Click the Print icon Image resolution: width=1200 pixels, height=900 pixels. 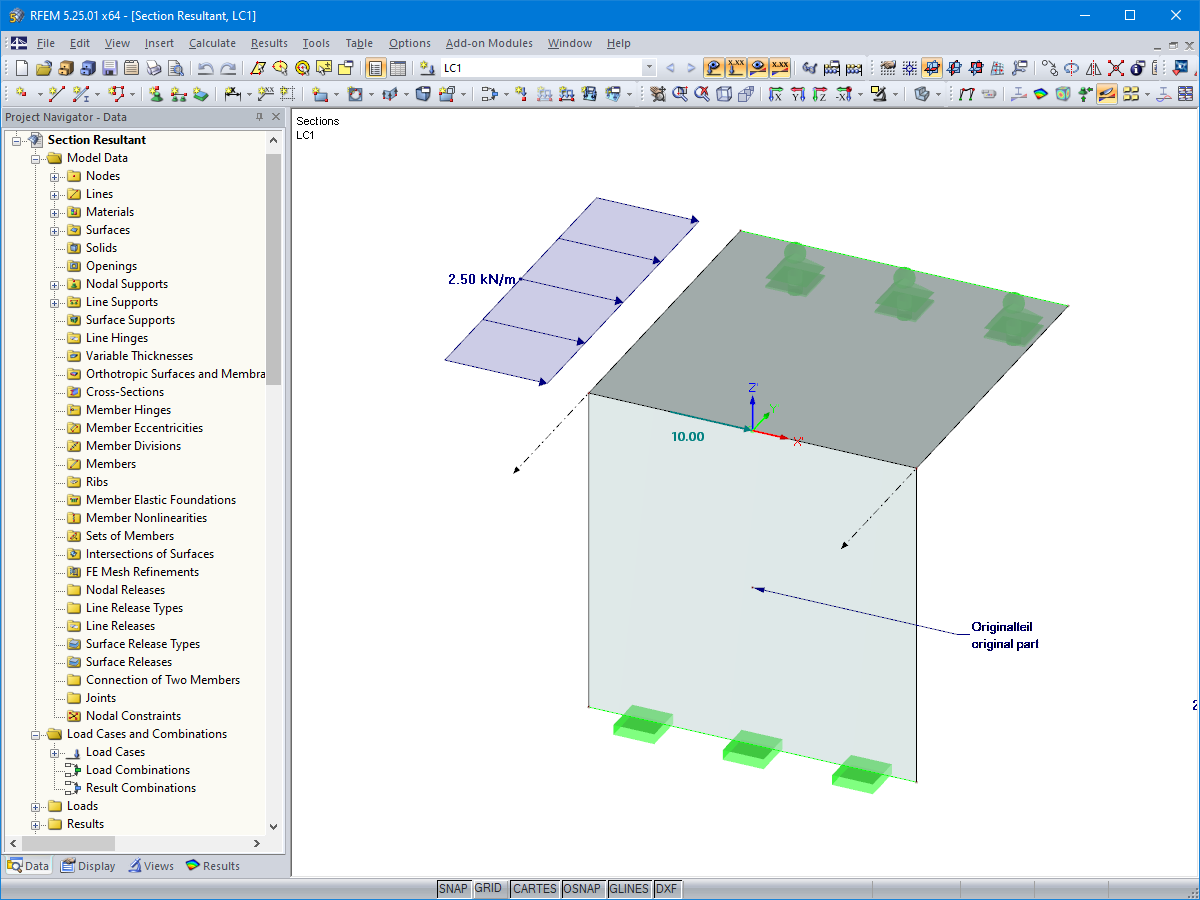coord(153,68)
